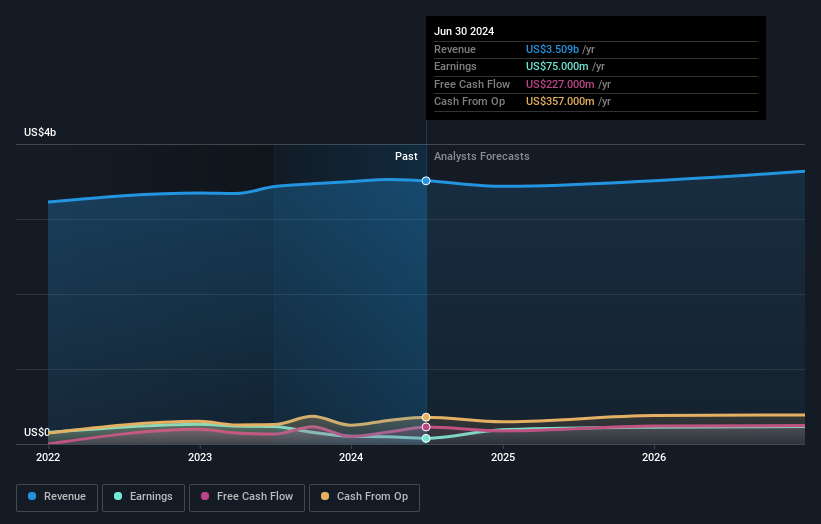Click the Jun 30 2024 tooltip date
The width and height of the screenshot is (821, 524).
pos(464,31)
